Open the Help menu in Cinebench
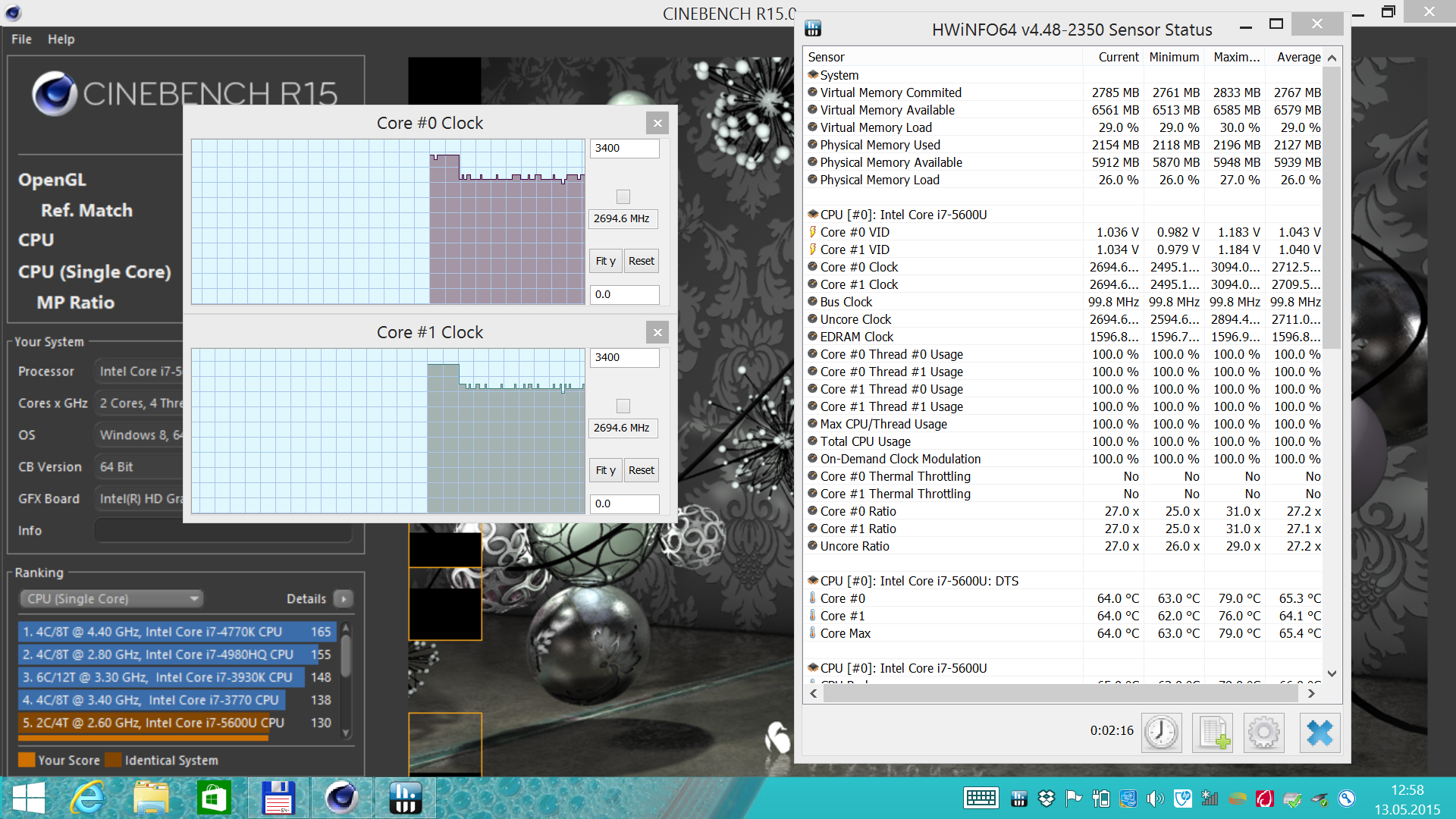 (61, 39)
